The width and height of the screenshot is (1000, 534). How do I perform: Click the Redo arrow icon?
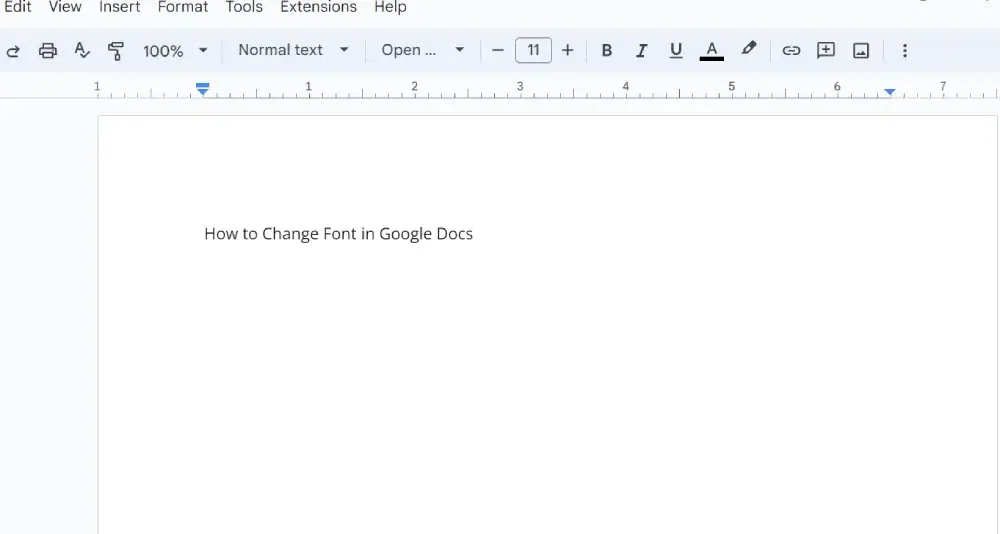point(13,50)
